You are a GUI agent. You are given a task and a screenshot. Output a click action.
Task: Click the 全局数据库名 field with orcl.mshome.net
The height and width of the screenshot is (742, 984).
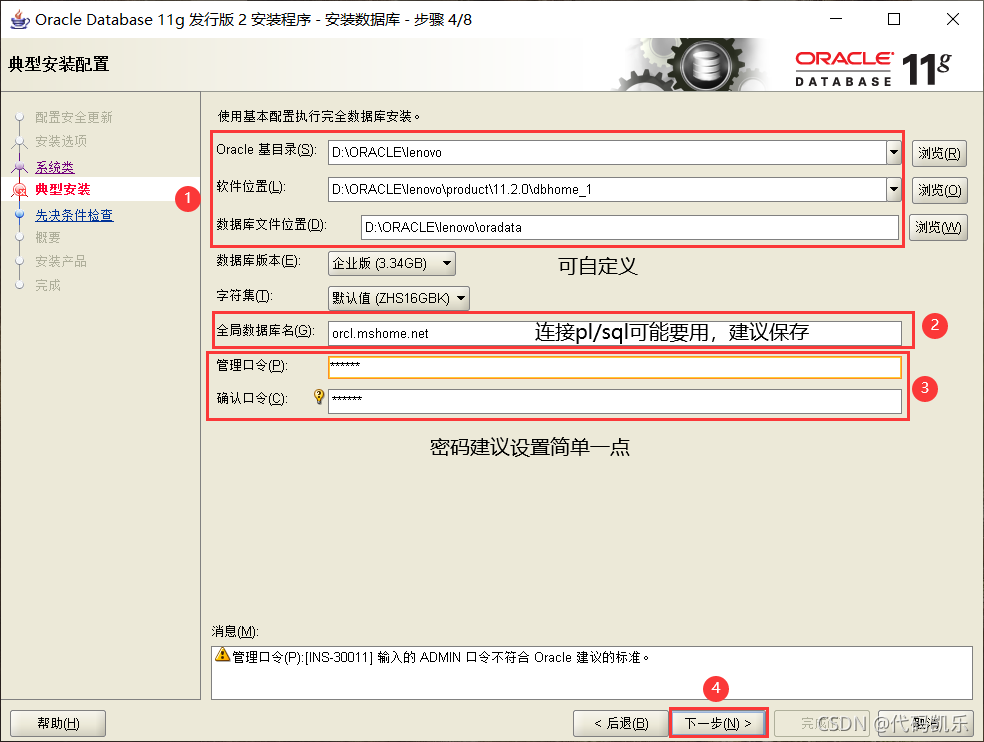click(x=614, y=333)
